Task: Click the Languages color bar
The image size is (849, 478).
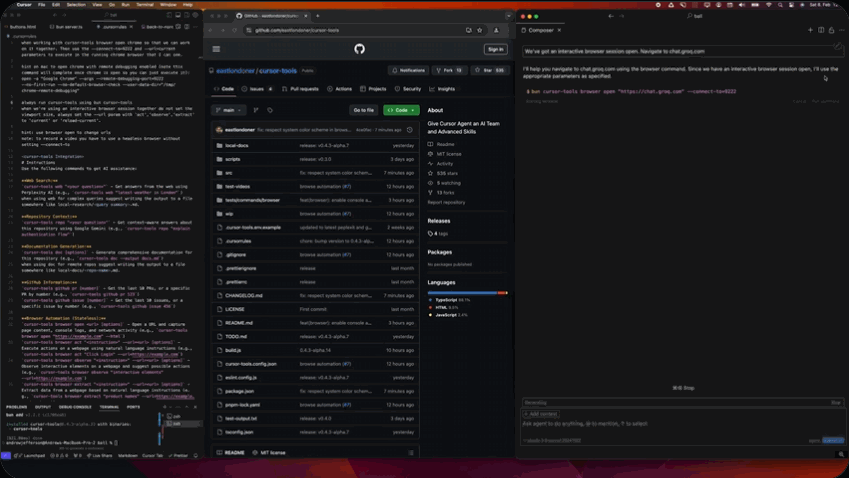Action: tap(467, 293)
